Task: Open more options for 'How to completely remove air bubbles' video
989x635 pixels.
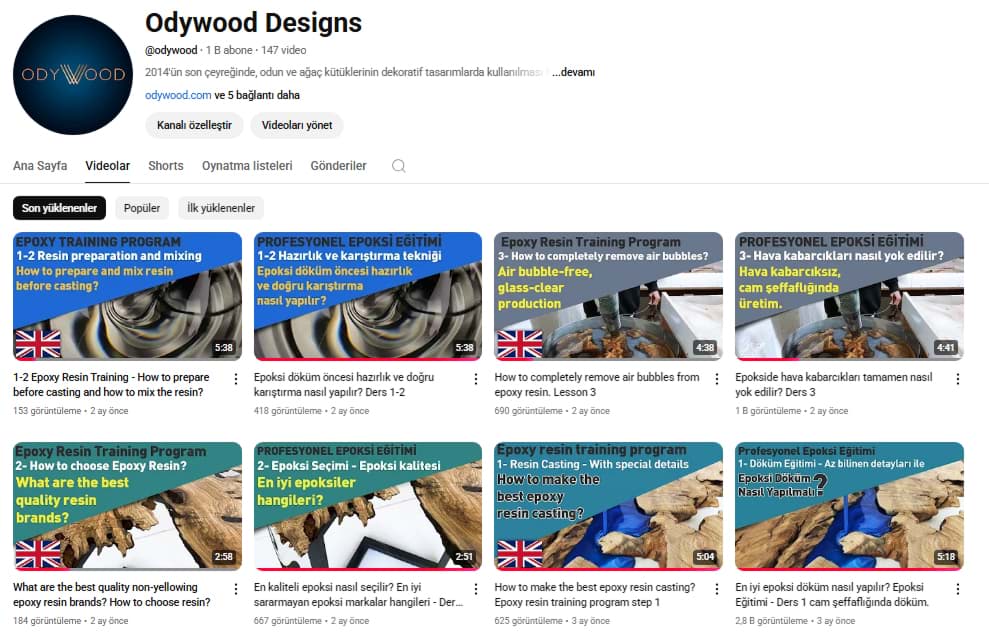Action: coord(717,378)
